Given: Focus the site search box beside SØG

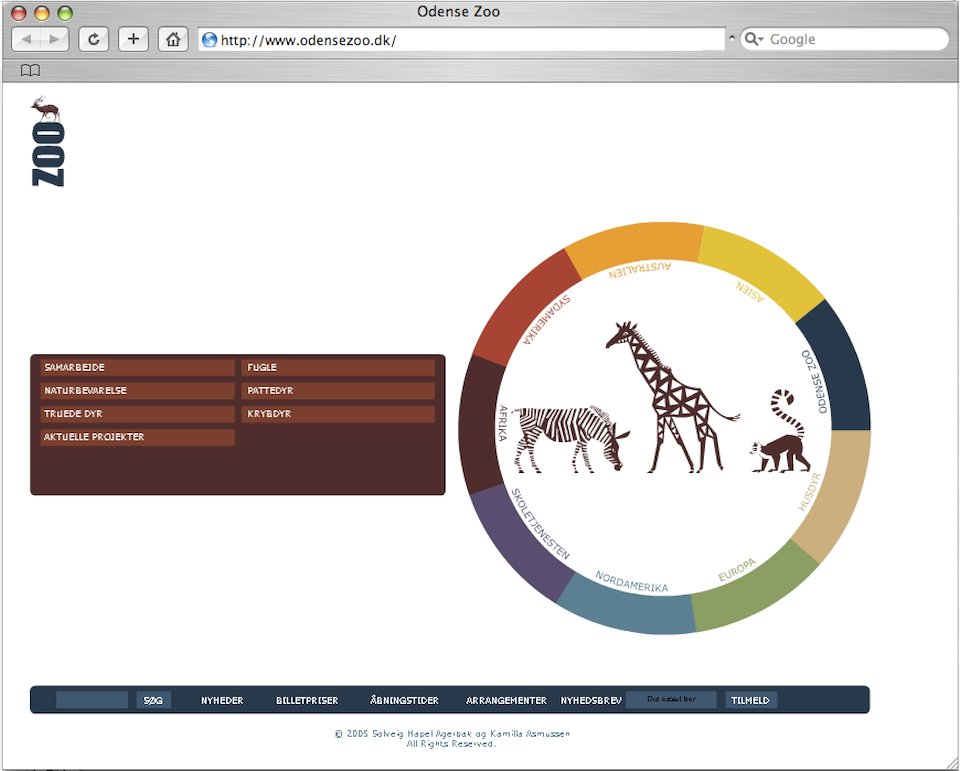Looking at the screenshot, I should click(92, 700).
